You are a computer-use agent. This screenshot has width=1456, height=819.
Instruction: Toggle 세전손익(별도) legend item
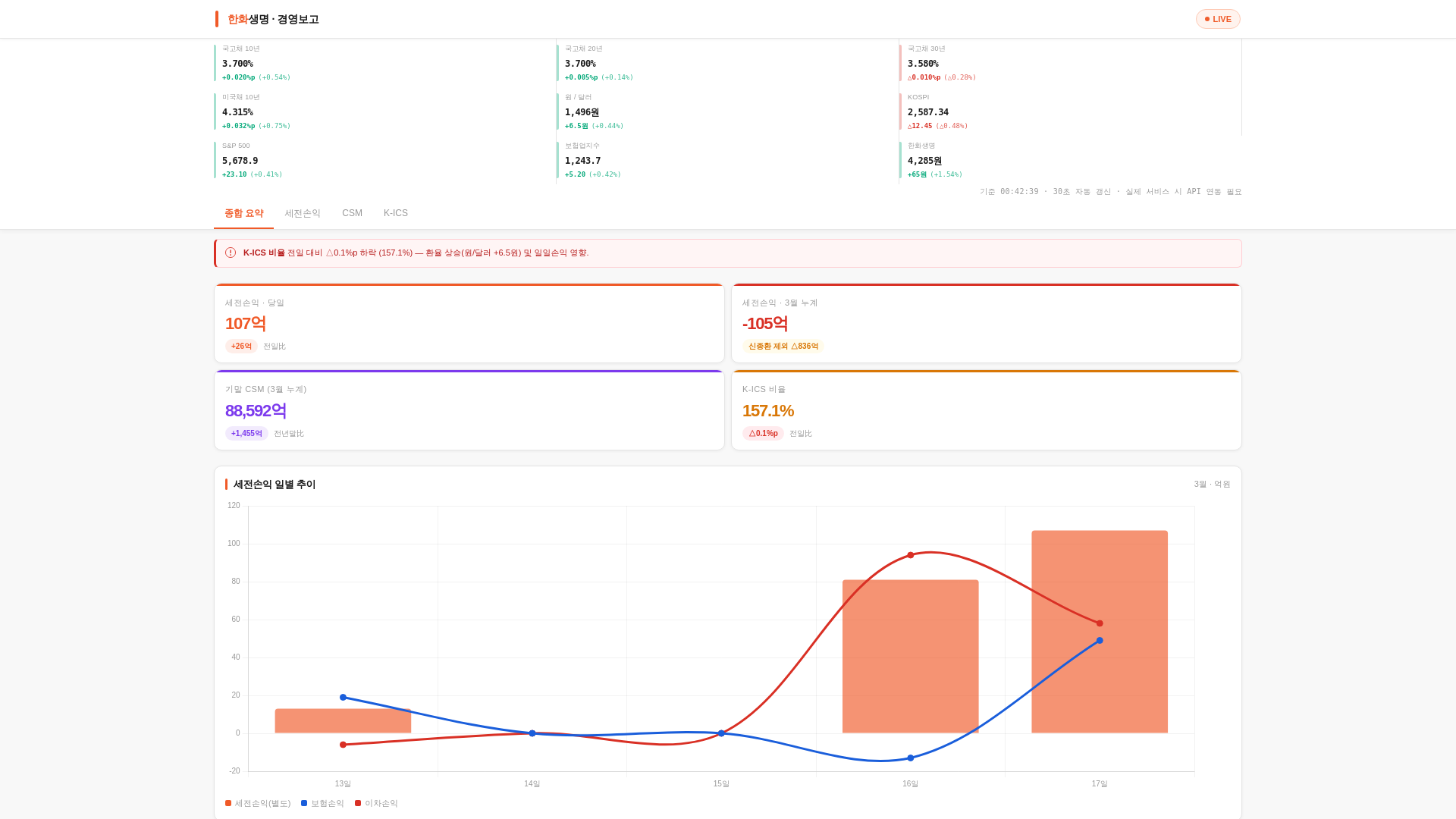258,803
